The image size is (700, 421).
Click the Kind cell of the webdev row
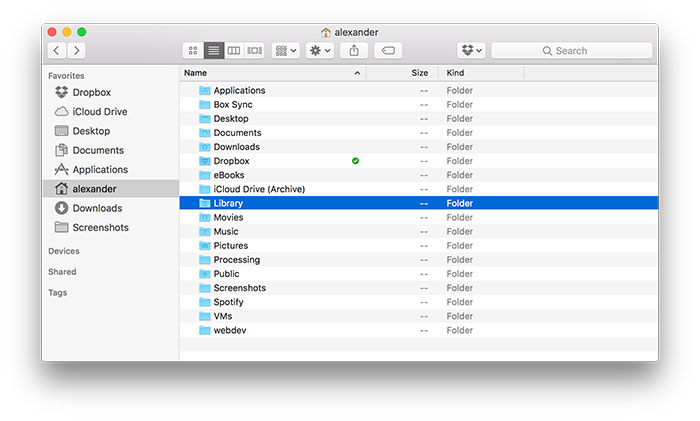click(x=459, y=330)
